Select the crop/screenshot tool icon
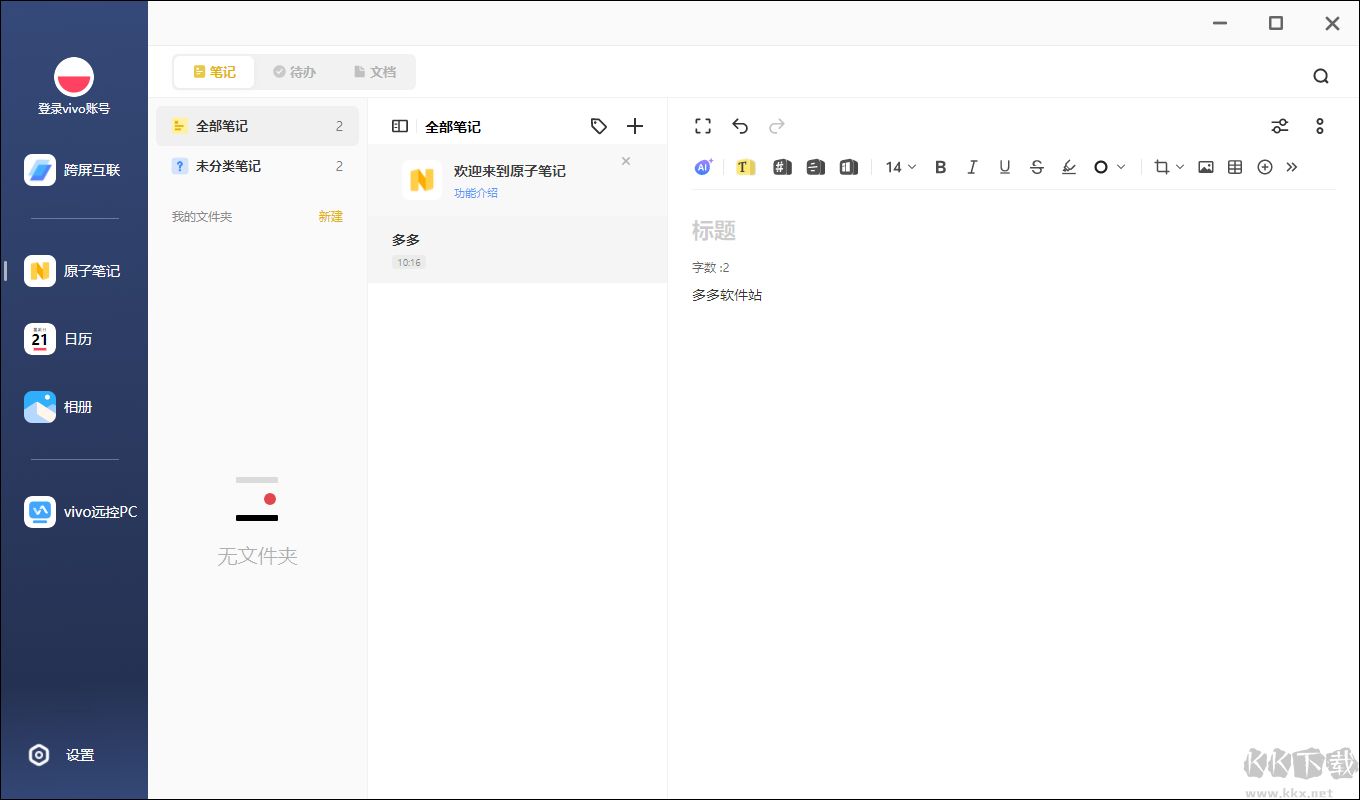The image size is (1360, 800). pos(1161,167)
